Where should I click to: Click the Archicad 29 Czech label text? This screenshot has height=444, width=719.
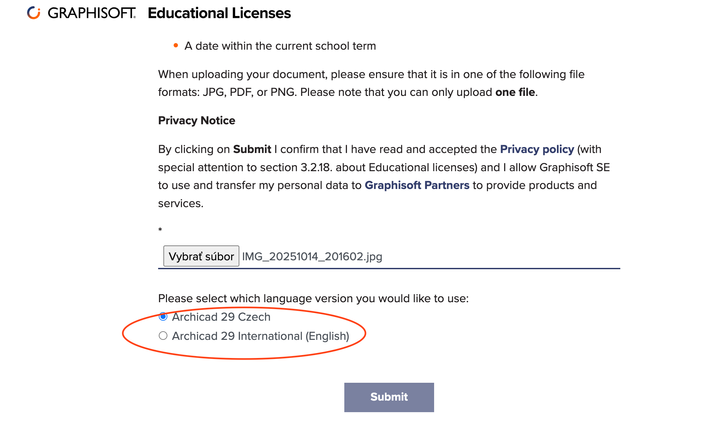click(x=221, y=317)
